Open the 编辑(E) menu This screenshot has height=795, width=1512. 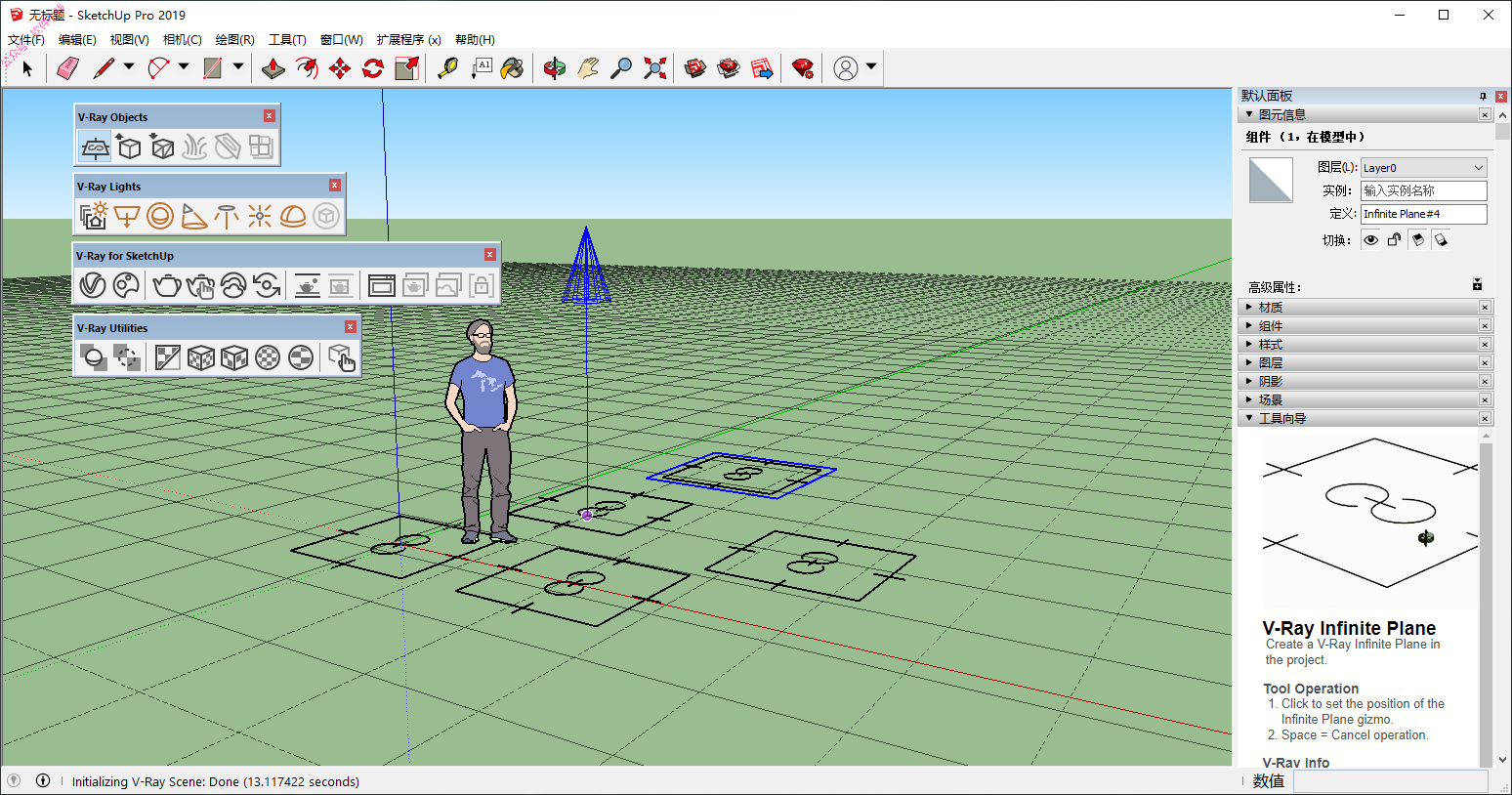pyautogui.click(x=77, y=40)
